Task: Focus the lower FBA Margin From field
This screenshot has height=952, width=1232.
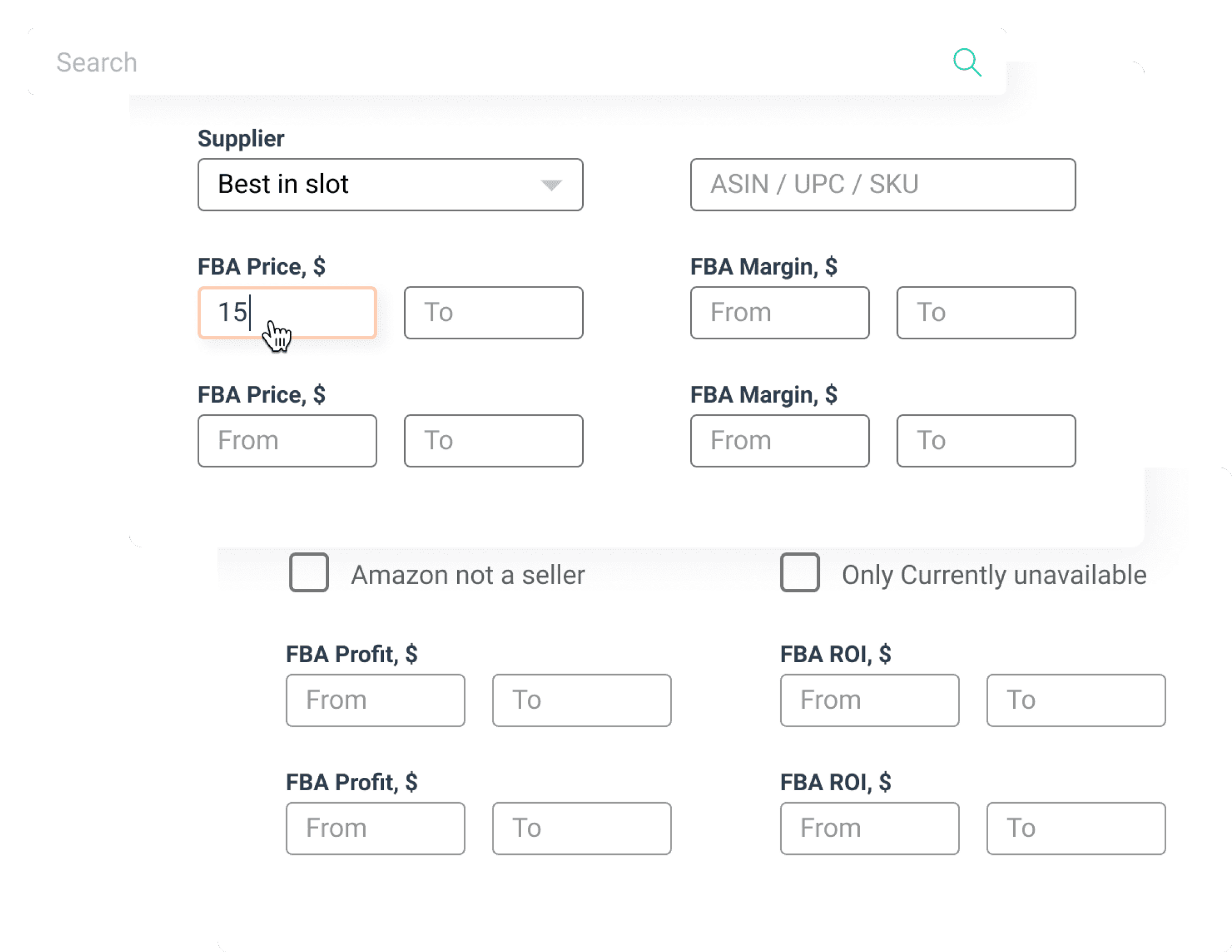Action: coord(779,441)
